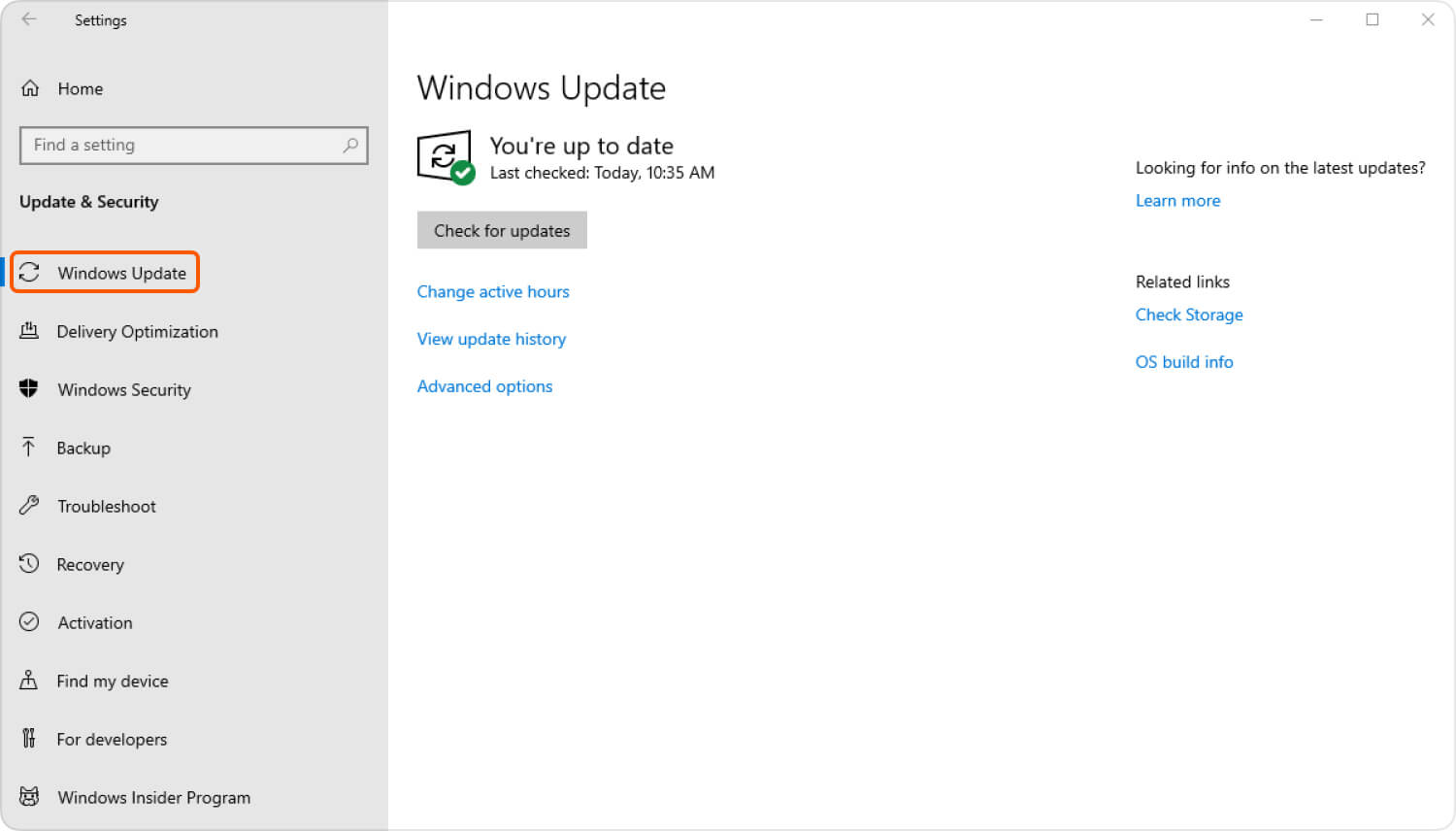Click the Update & Security heading
This screenshot has height=831, width=1456.
[x=88, y=202]
